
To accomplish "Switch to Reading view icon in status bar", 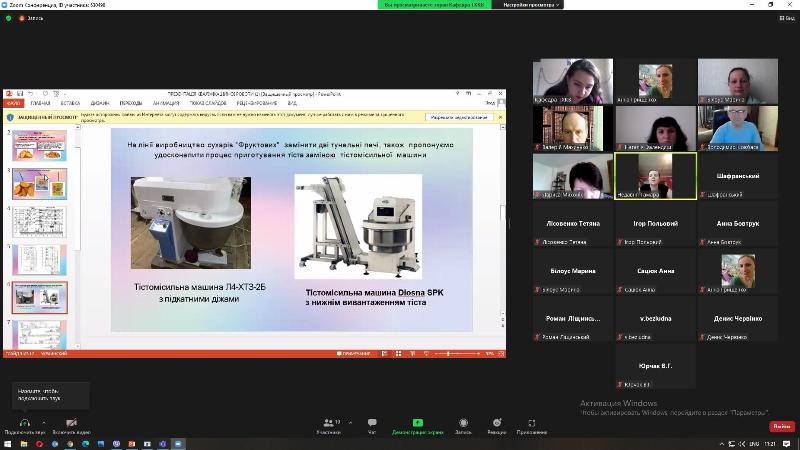I will click(412, 354).
